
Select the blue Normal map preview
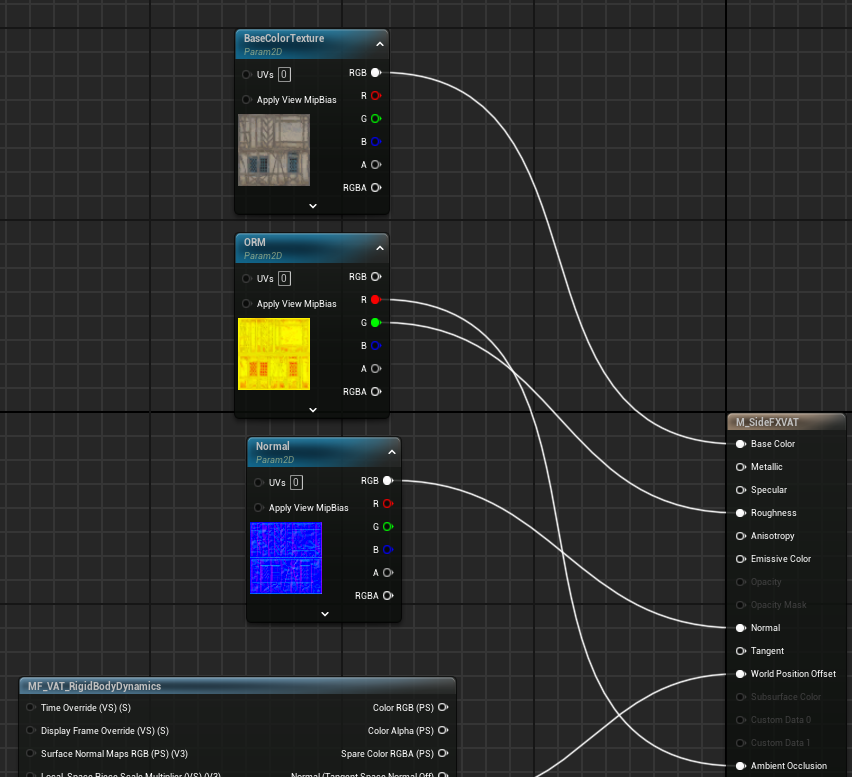click(x=286, y=558)
